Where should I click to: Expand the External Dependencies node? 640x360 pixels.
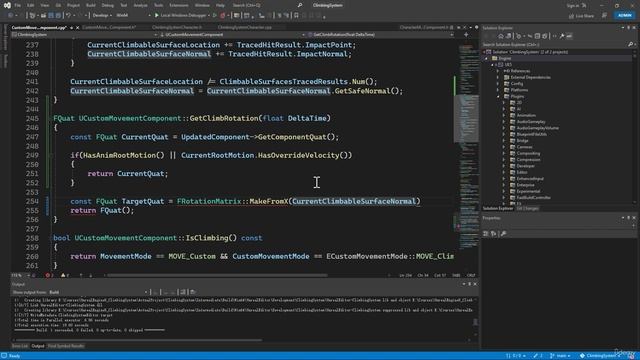pyautogui.click(x=498, y=77)
